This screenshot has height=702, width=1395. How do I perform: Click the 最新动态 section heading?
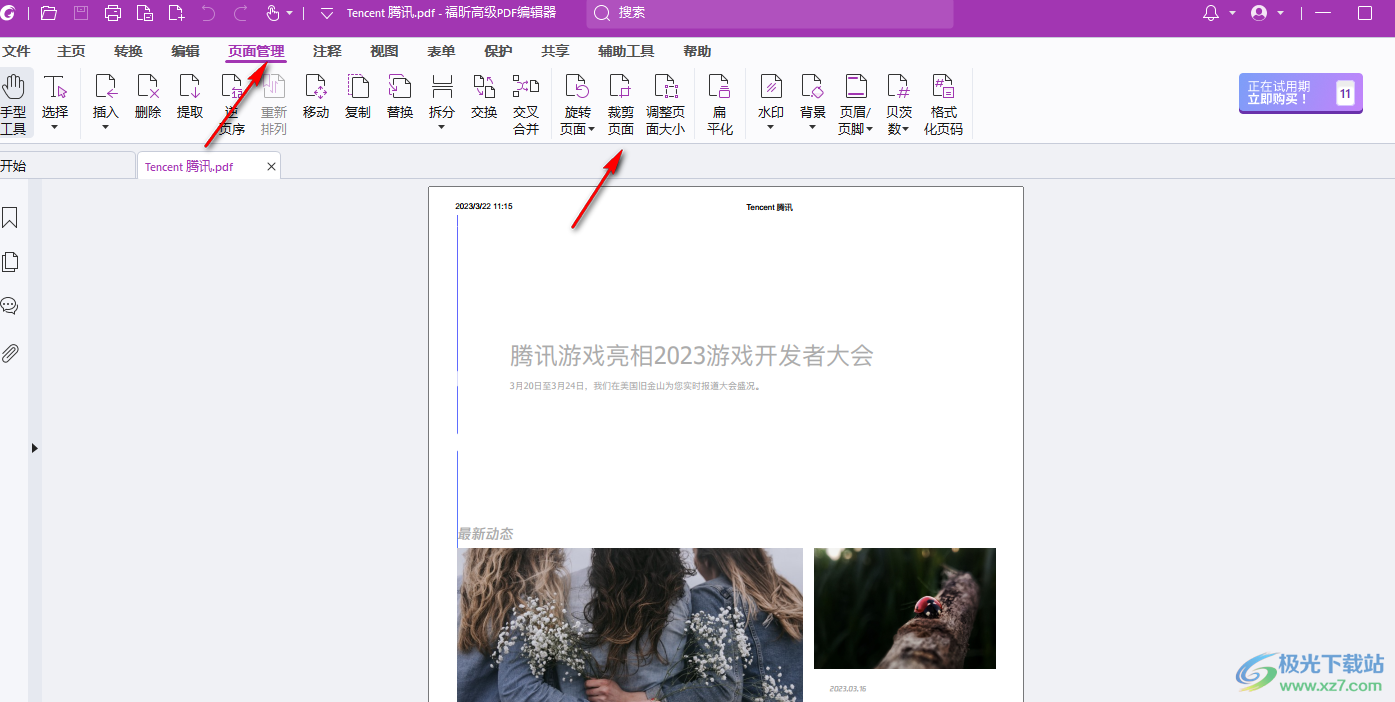click(485, 534)
